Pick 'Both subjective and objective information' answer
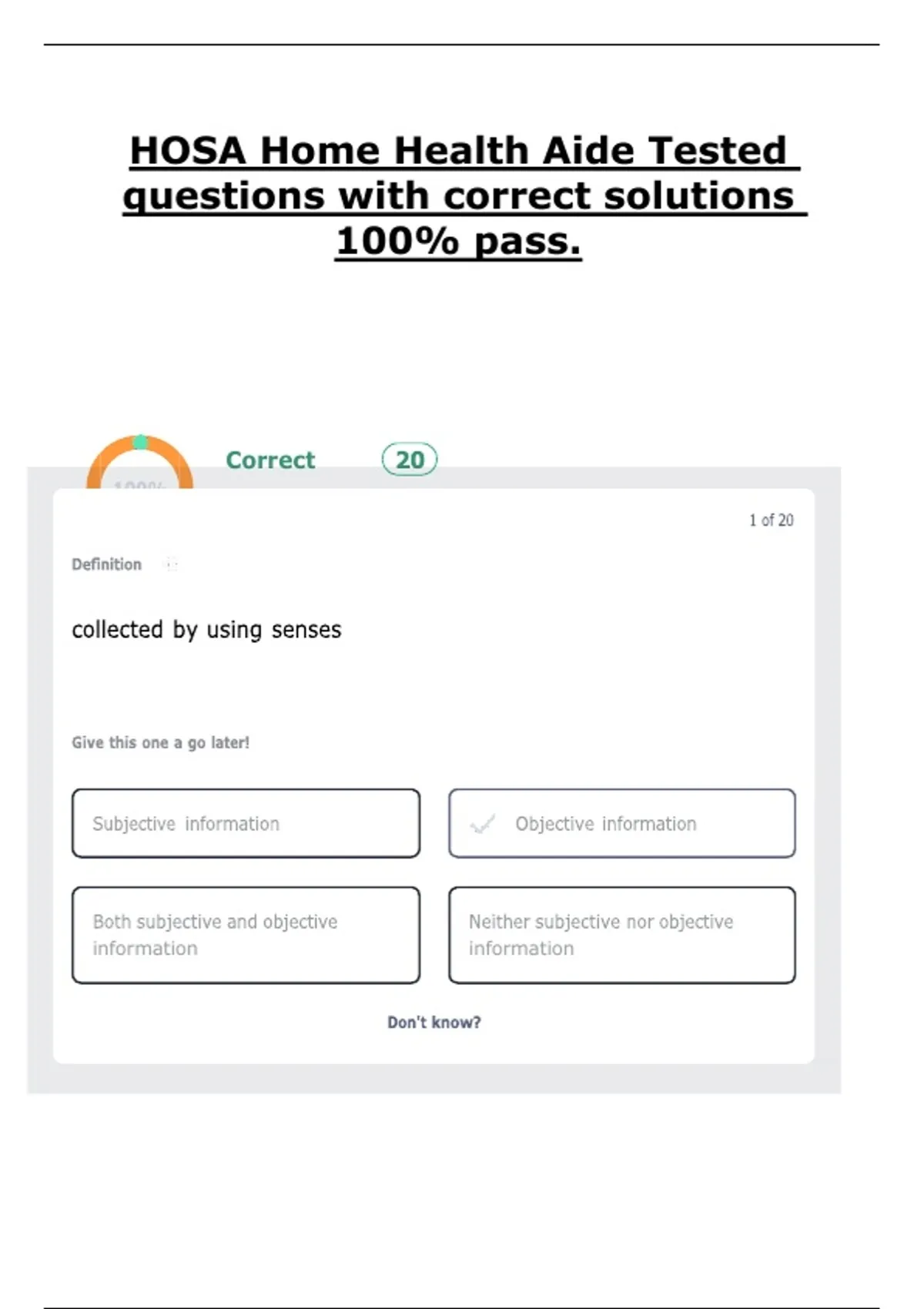This screenshot has width=924, height=1309. click(246, 935)
